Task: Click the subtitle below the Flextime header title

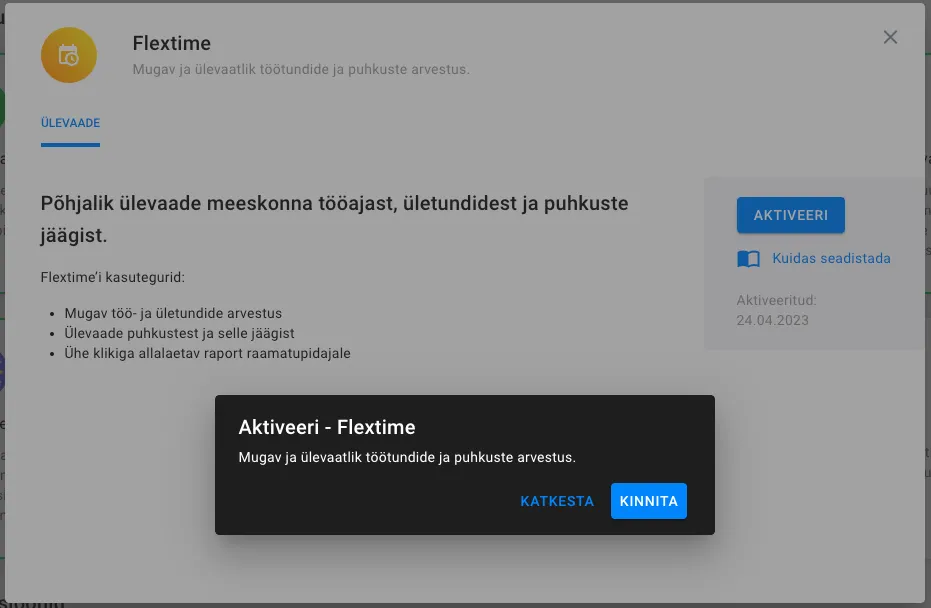Action: [x=300, y=70]
